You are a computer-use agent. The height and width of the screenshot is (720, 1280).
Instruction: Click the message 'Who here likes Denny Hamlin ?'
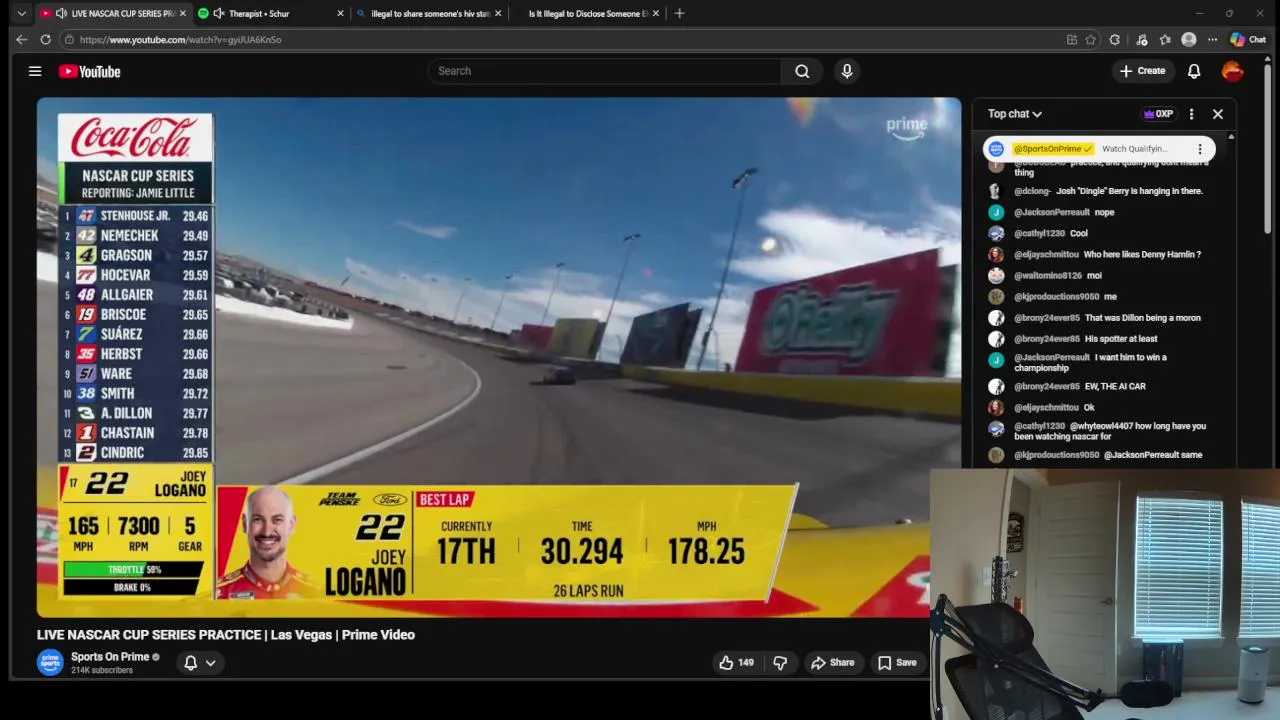point(1142,255)
